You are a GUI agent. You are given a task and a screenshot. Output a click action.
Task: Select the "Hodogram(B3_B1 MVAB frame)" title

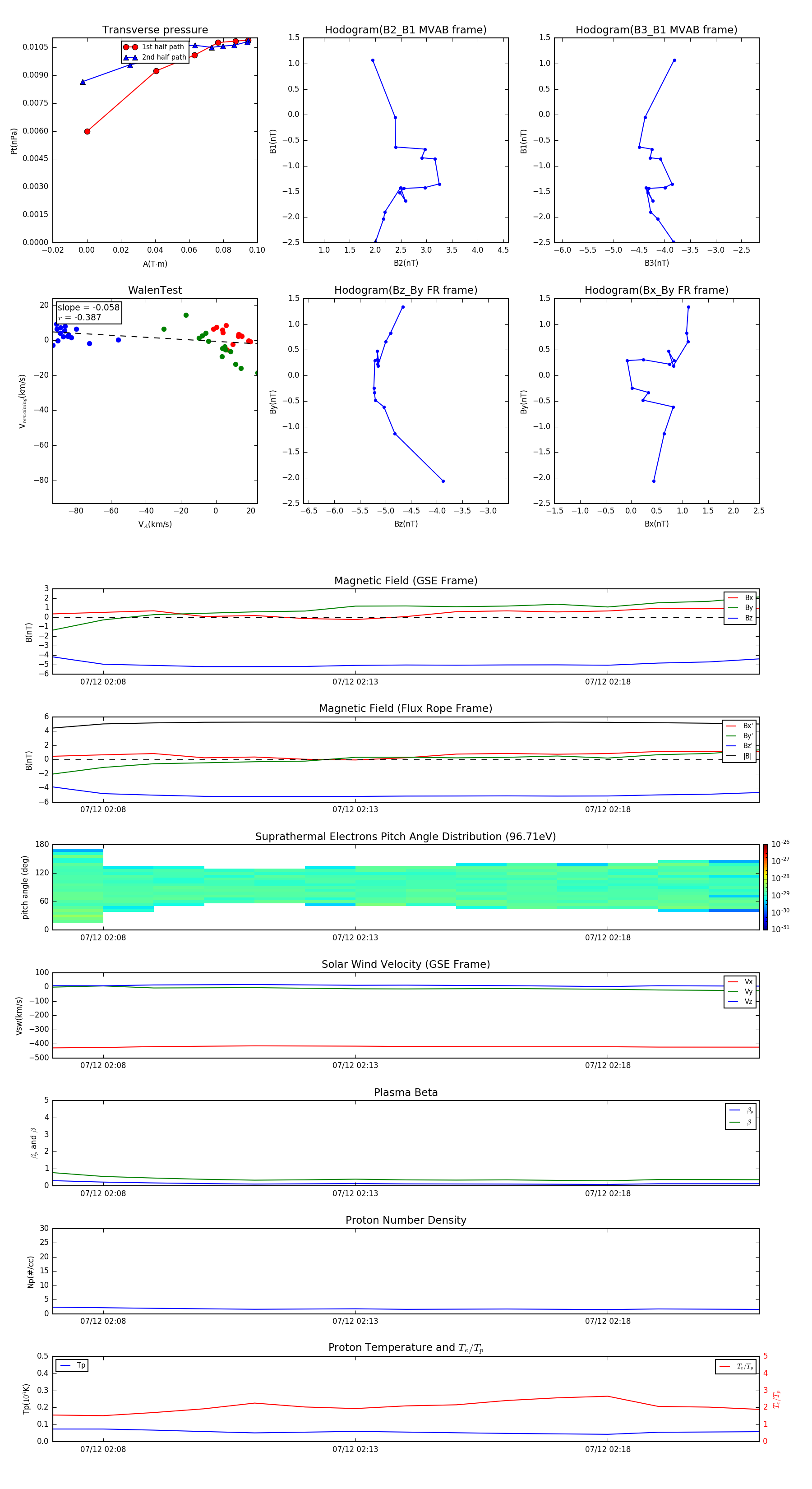656,30
